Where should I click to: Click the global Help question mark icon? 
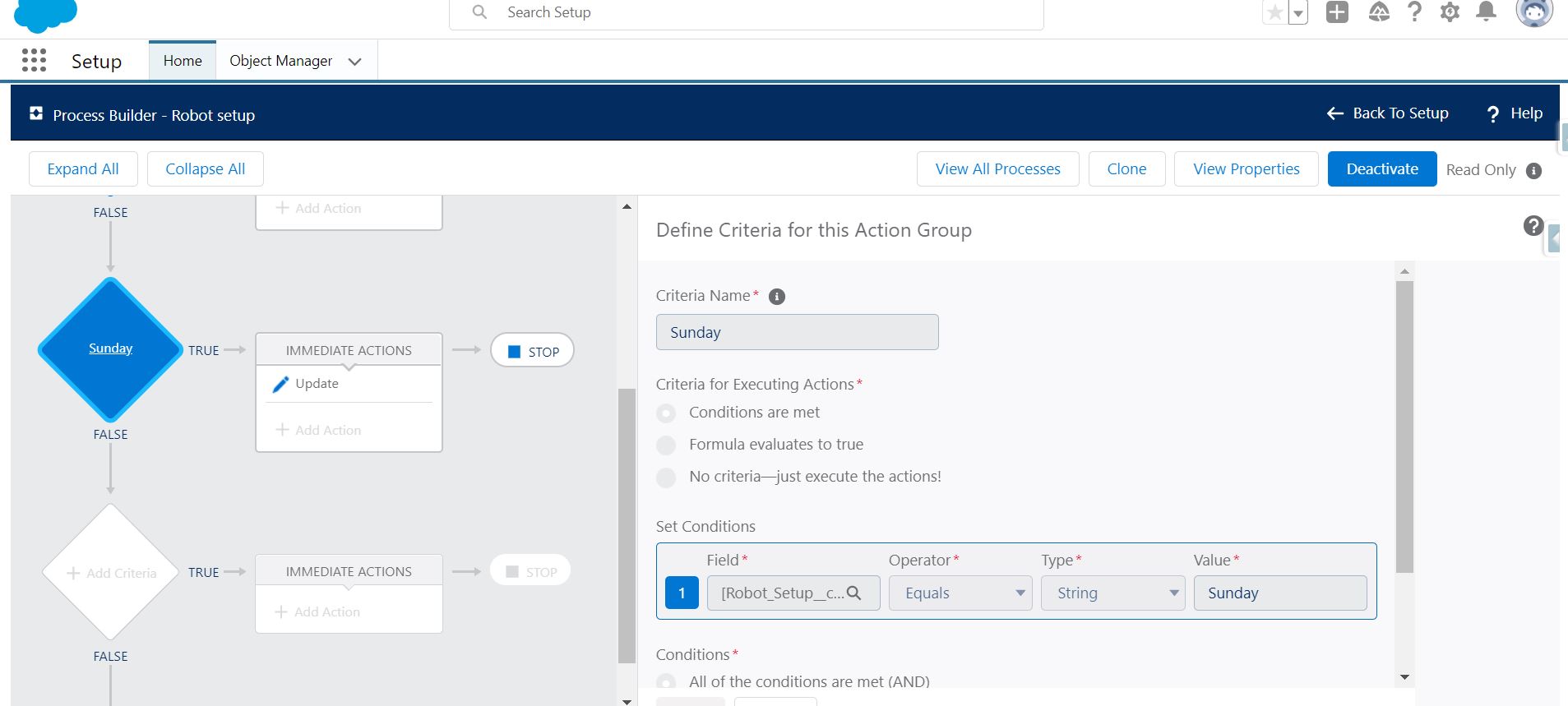(x=1414, y=12)
